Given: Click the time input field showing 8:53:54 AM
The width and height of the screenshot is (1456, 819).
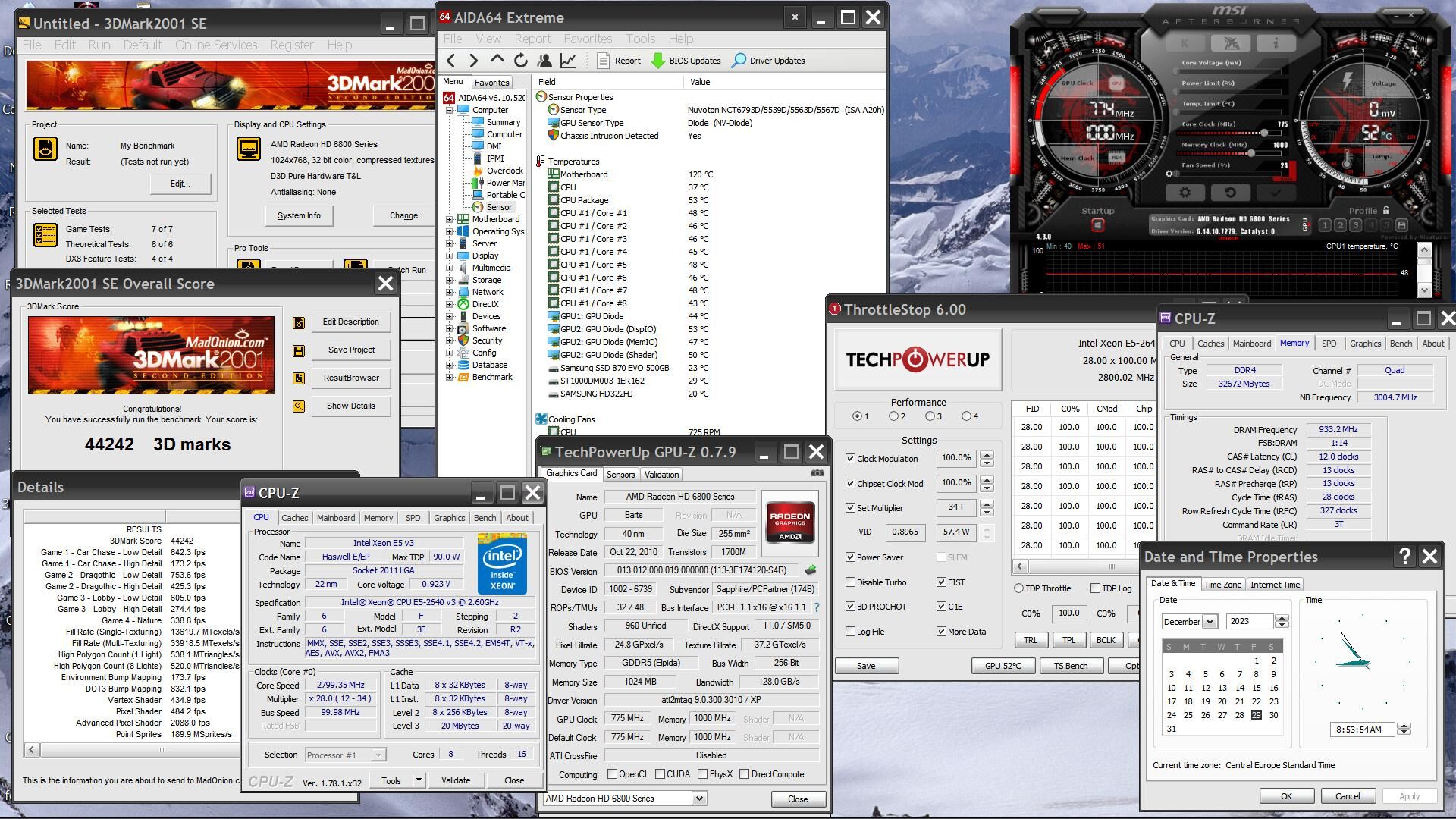Looking at the screenshot, I should [1363, 730].
